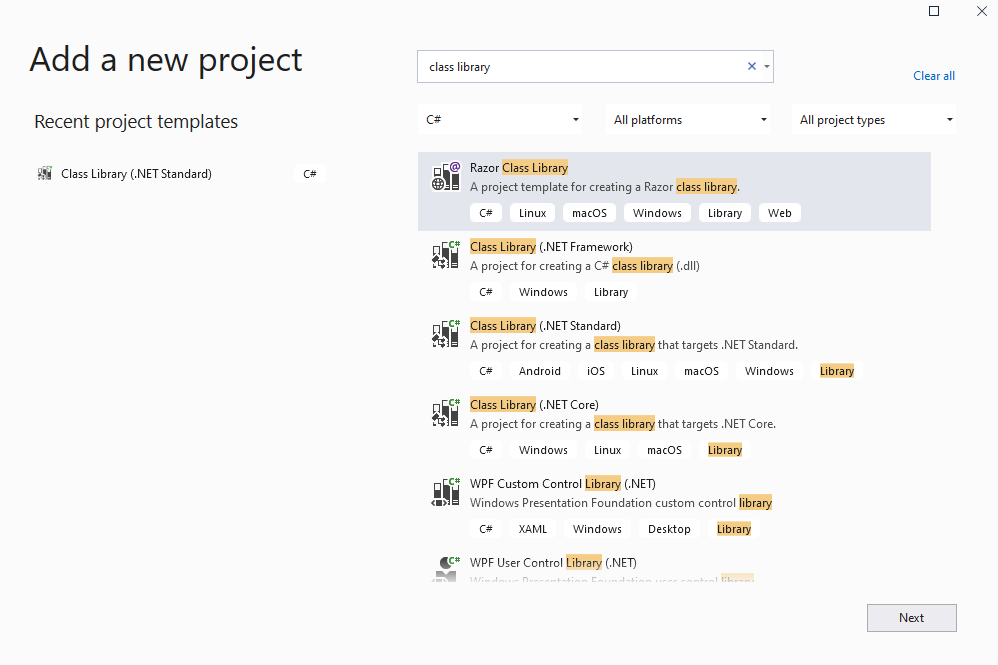This screenshot has width=998, height=665.
Task: Open the search history dropdown arrow
Action: point(766,66)
